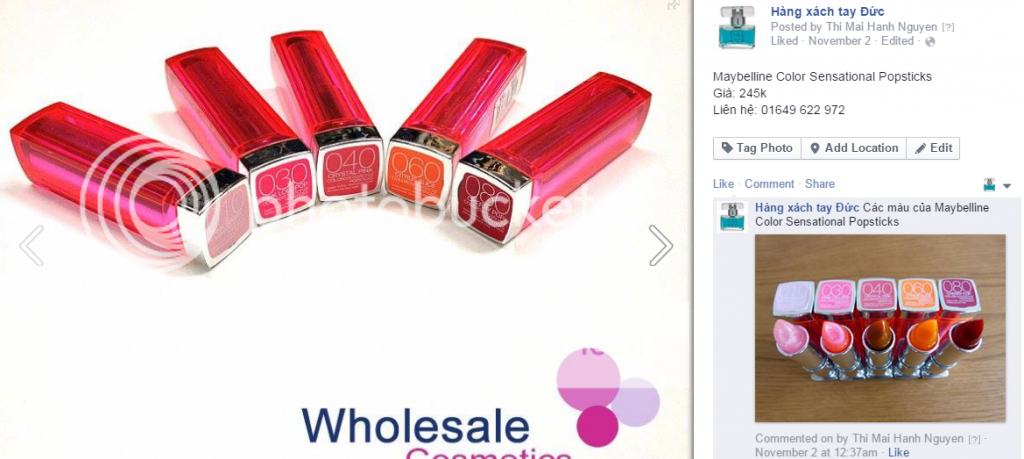Screen dimensions: 1024x459
Task: Click the Like link under post
Action: [x=724, y=184]
